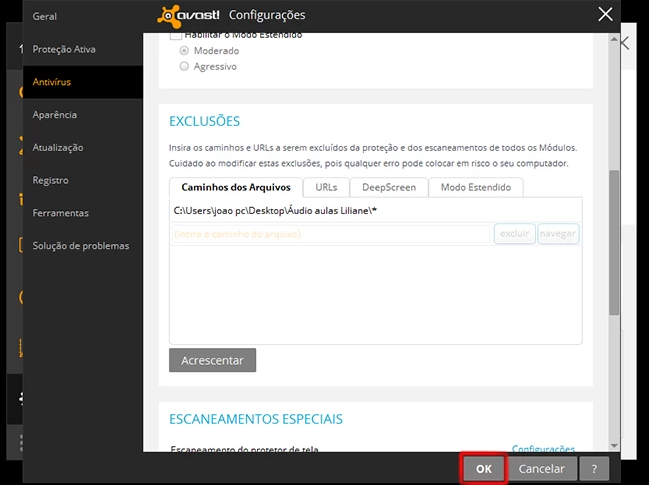
Task: Open help with the question mark button
Action: click(594, 469)
